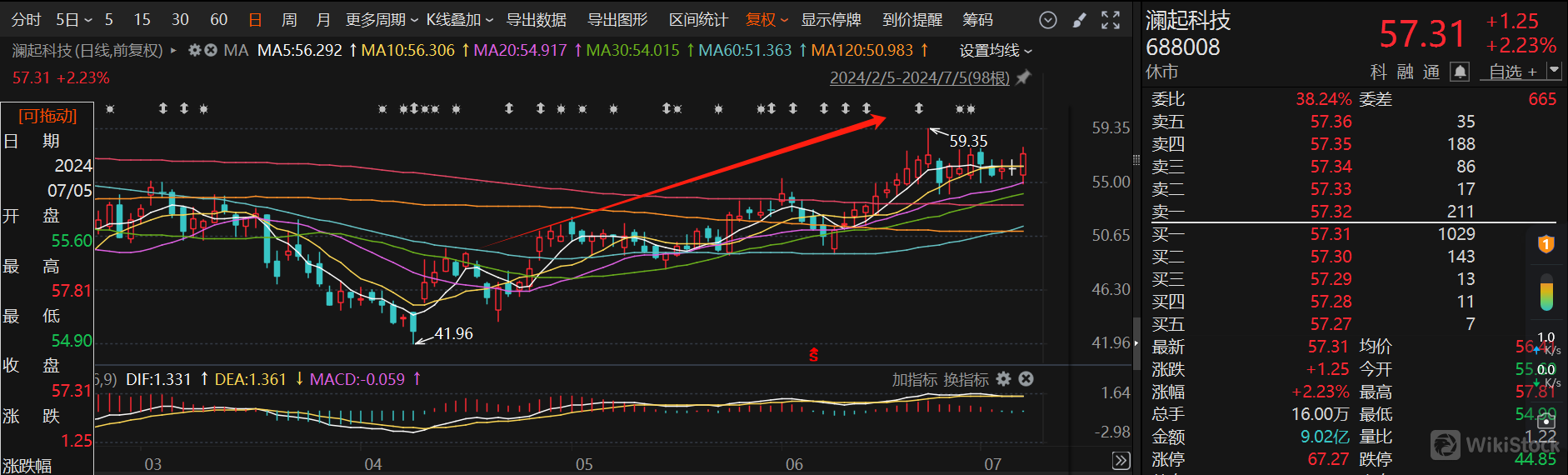Click 卖一 price 57.32
Screen dimensions: 1568x475
(x=1331, y=212)
